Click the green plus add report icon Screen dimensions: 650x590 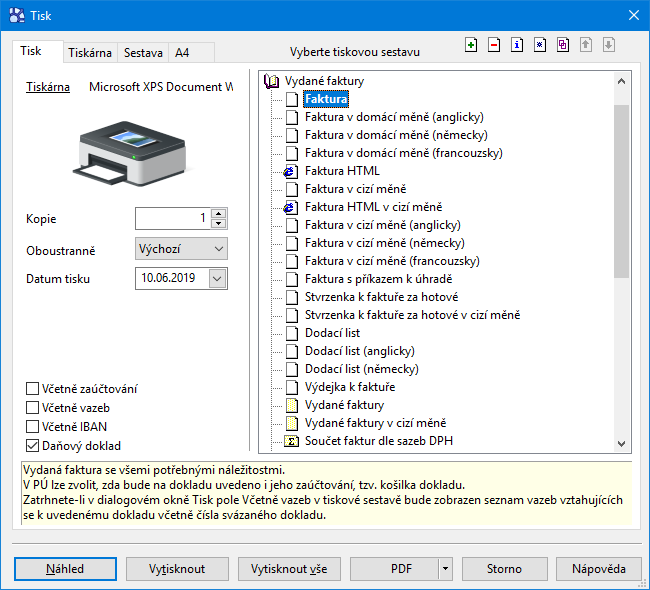pyautogui.click(x=471, y=45)
